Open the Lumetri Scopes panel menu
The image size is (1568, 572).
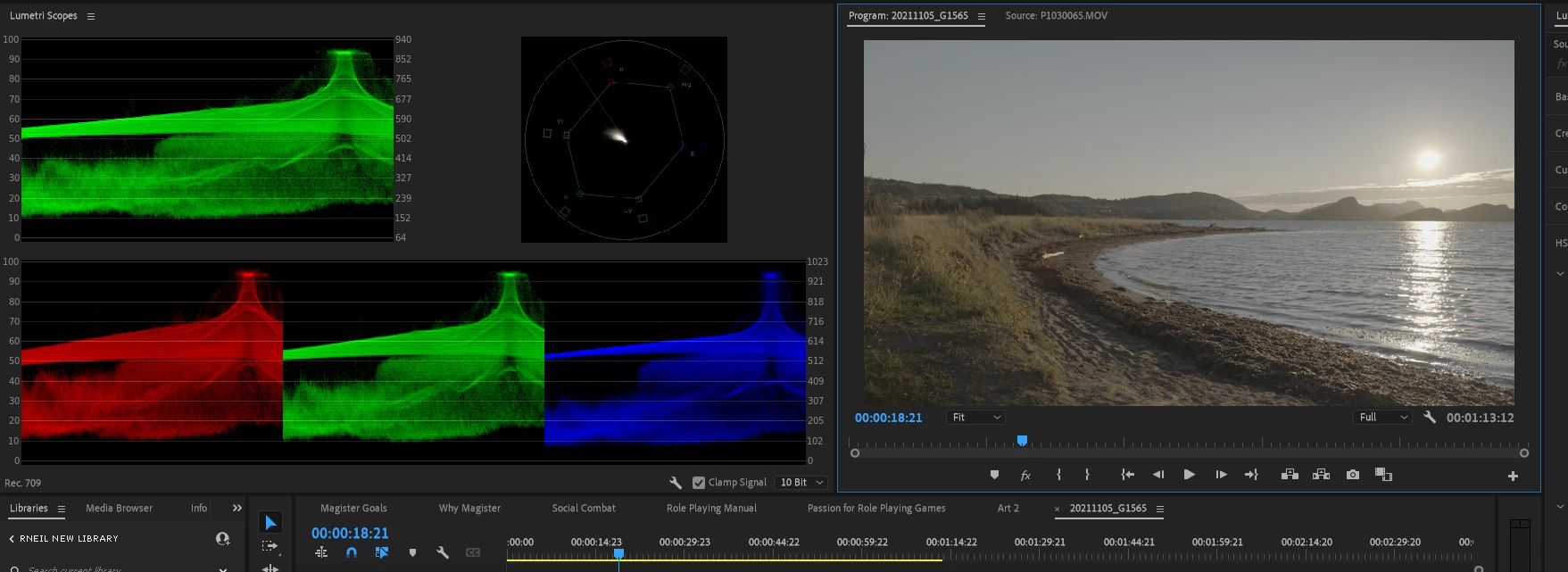tap(91, 16)
